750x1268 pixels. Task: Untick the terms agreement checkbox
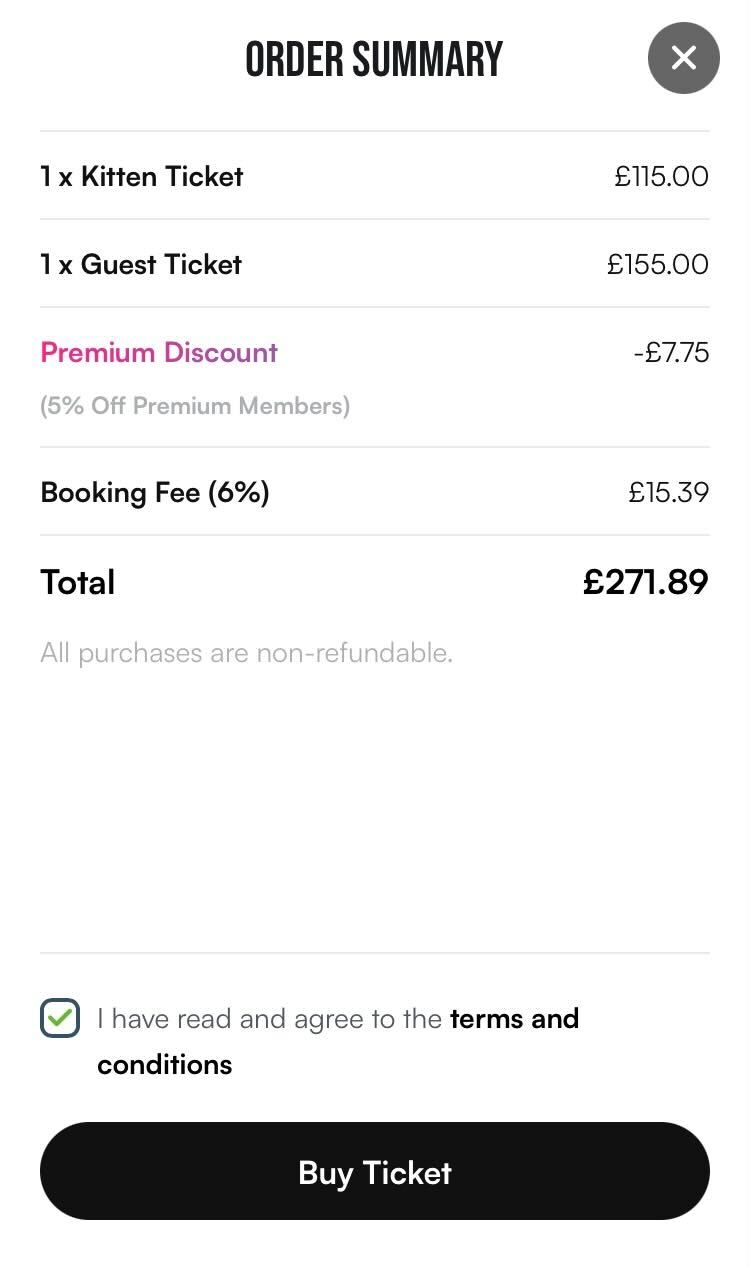pos(60,1018)
